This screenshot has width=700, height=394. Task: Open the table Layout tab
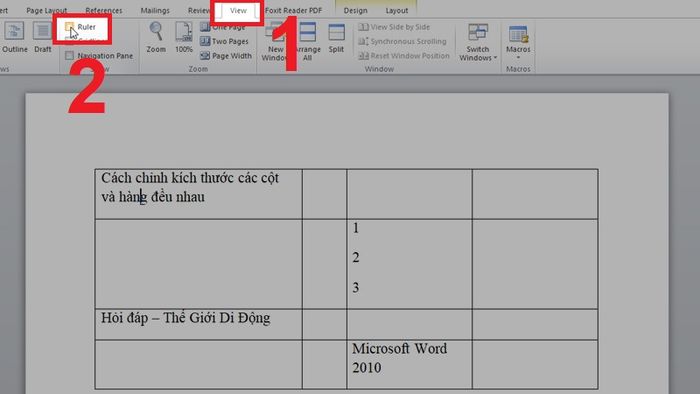(396, 10)
